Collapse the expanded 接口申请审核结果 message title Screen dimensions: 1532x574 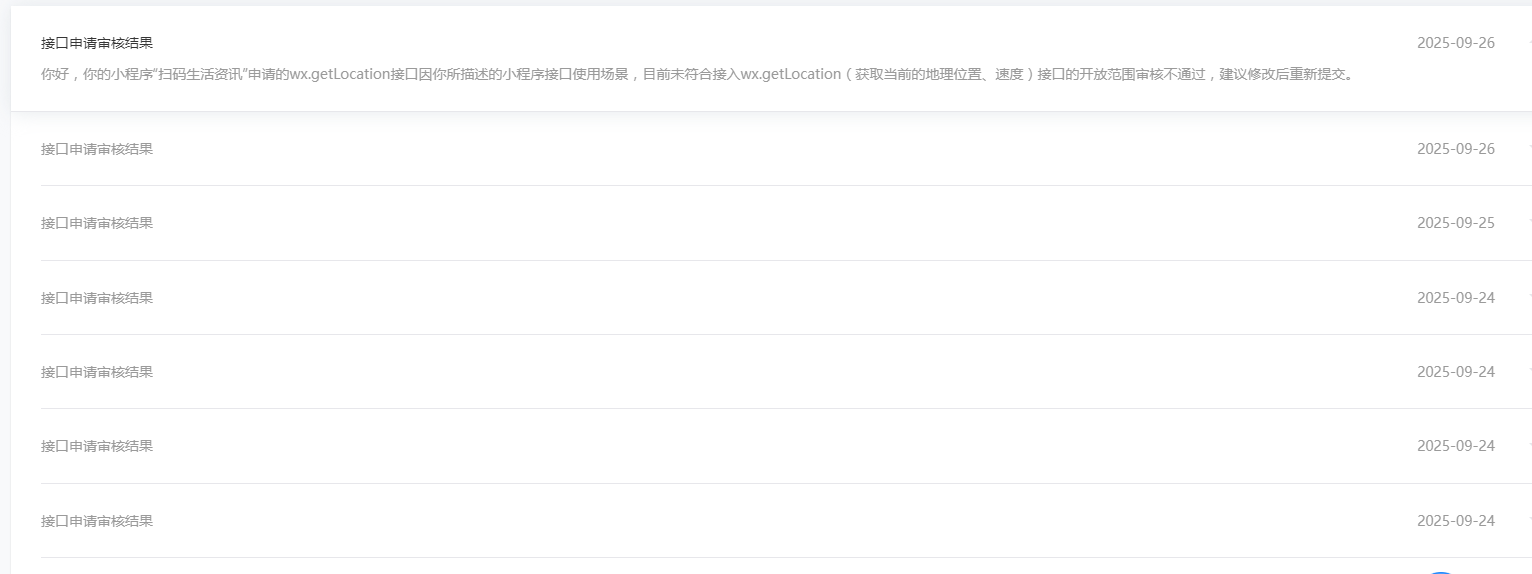pos(97,43)
